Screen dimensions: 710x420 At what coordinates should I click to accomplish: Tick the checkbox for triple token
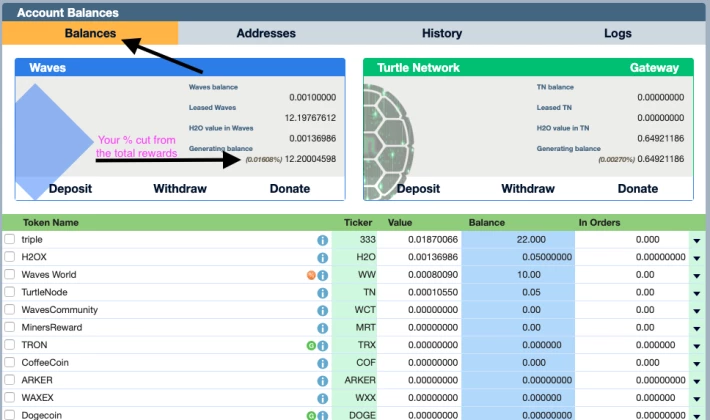(10, 240)
